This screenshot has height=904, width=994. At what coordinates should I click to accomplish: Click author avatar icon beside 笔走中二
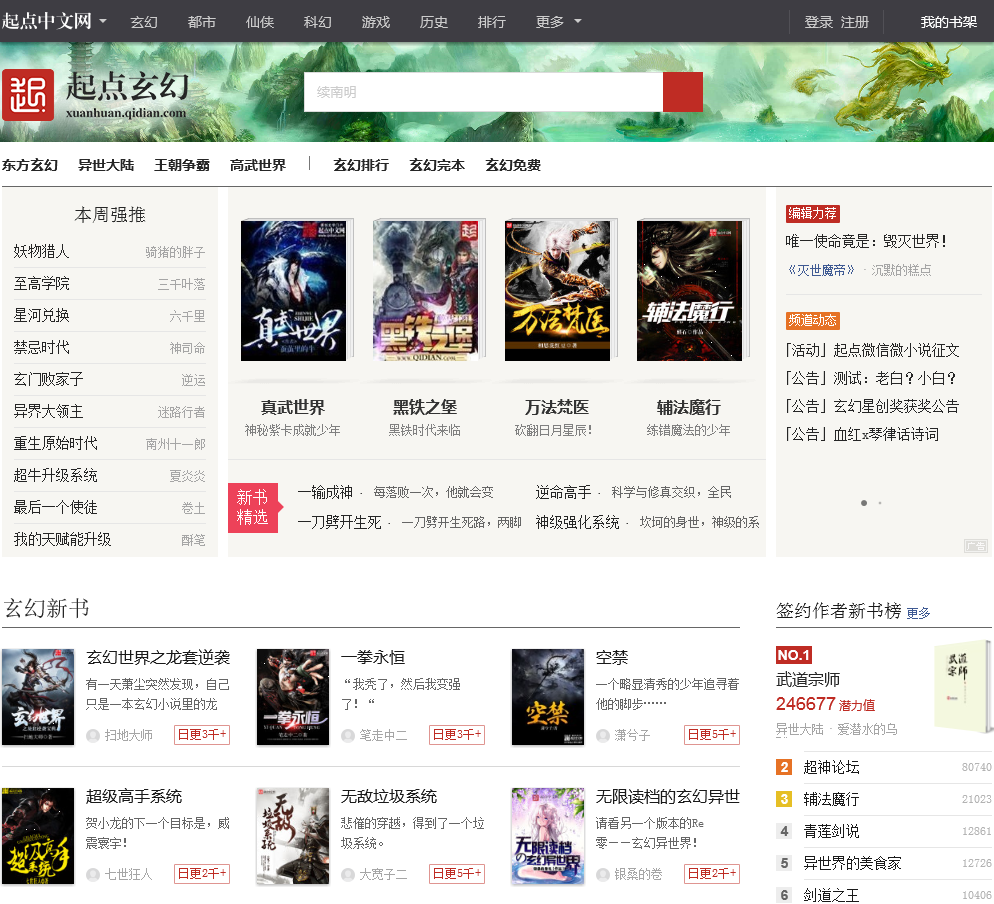tap(348, 735)
